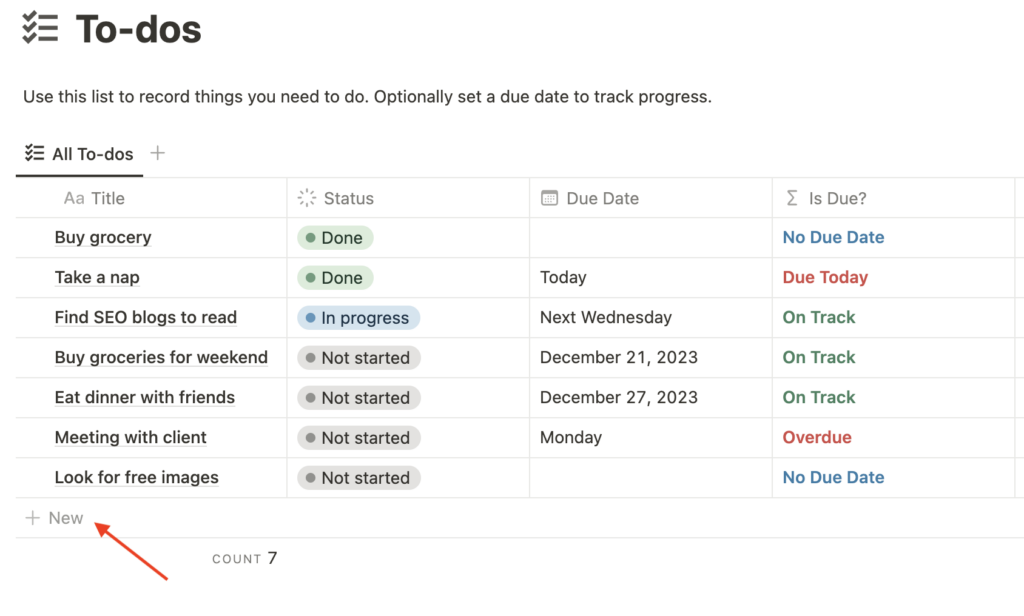Click the Status column spinner icon
Image resolution: width=1024 pixels, height=616 pixels.
307,198
